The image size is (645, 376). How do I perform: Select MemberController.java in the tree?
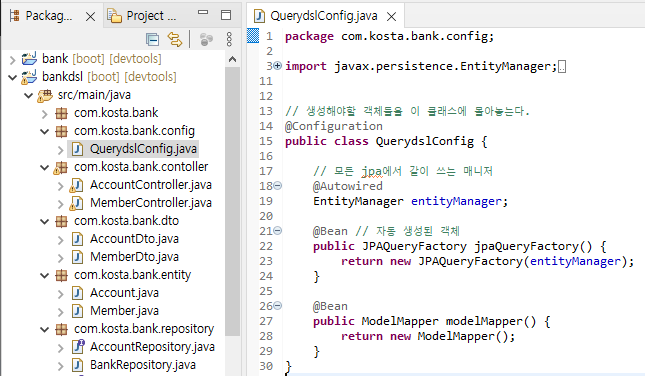[x=151, y=203]
